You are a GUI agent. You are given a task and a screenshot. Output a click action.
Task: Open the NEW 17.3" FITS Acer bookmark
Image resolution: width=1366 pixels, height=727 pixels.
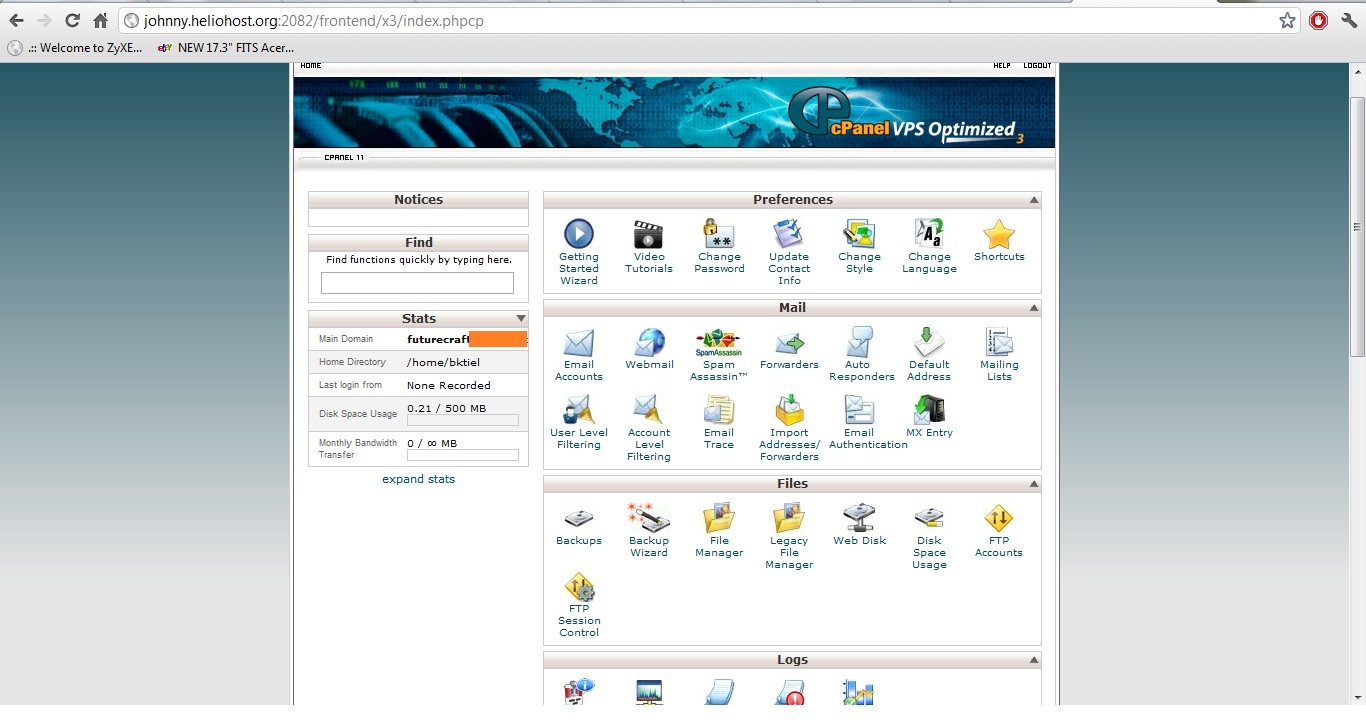tap(226, 47)
